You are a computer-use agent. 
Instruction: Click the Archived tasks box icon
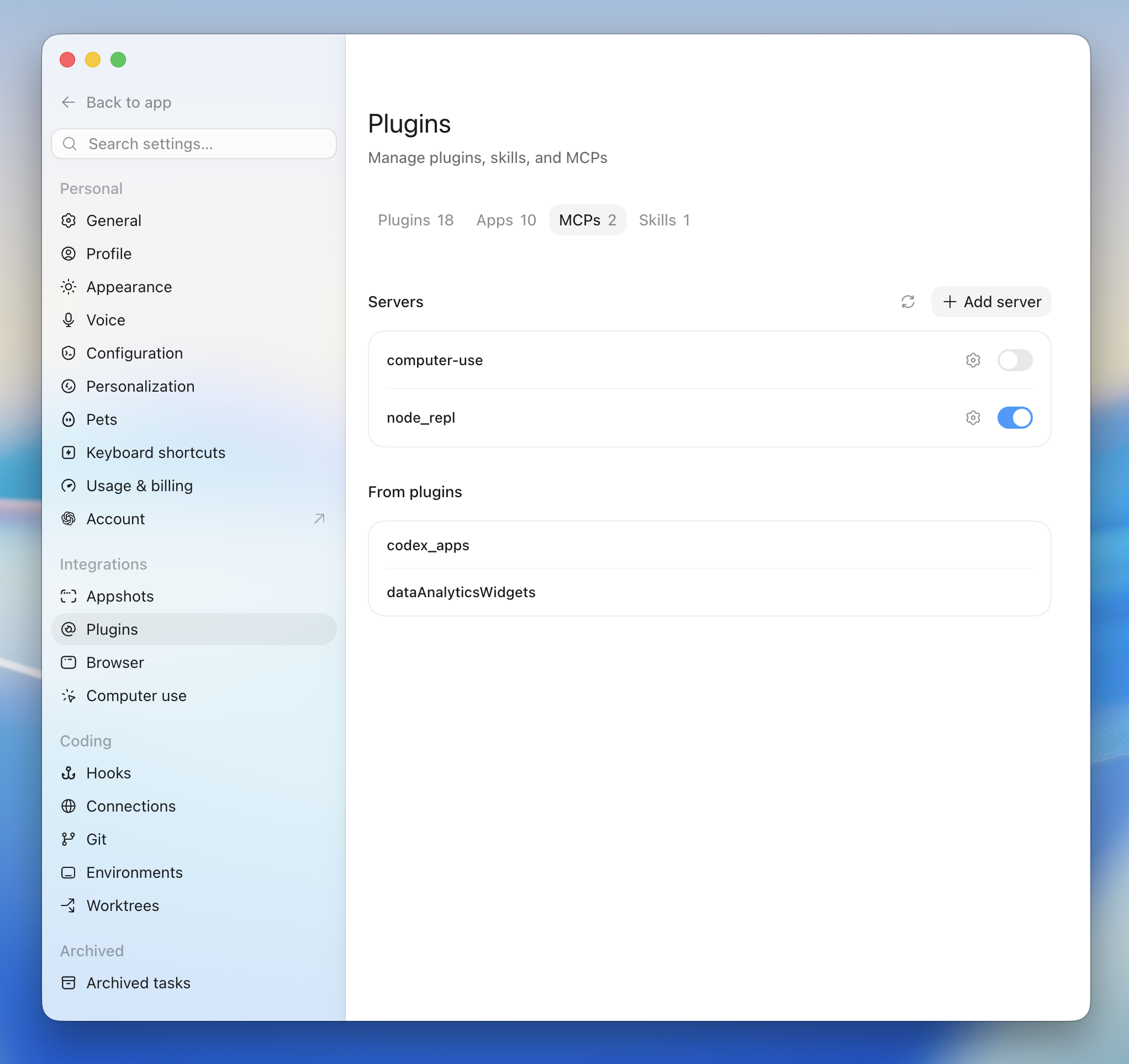68,983
